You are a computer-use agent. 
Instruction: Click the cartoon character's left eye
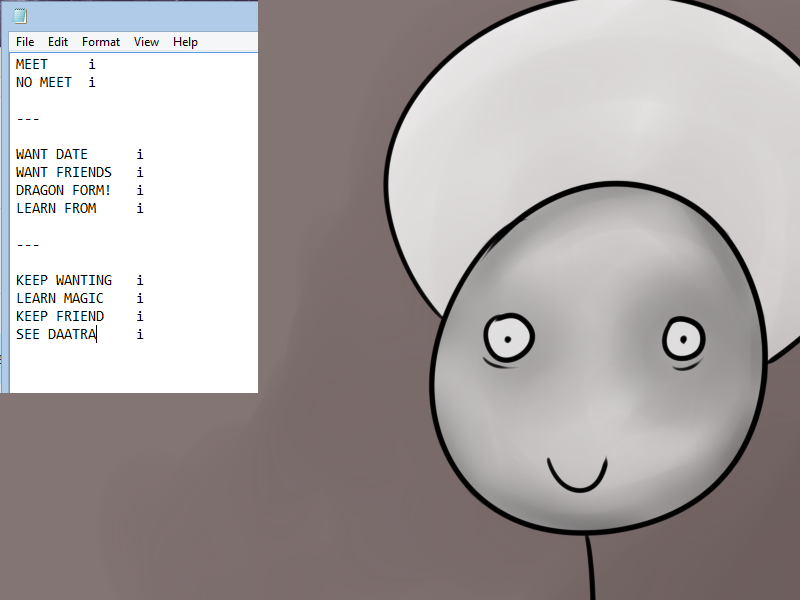click(509, 338)
